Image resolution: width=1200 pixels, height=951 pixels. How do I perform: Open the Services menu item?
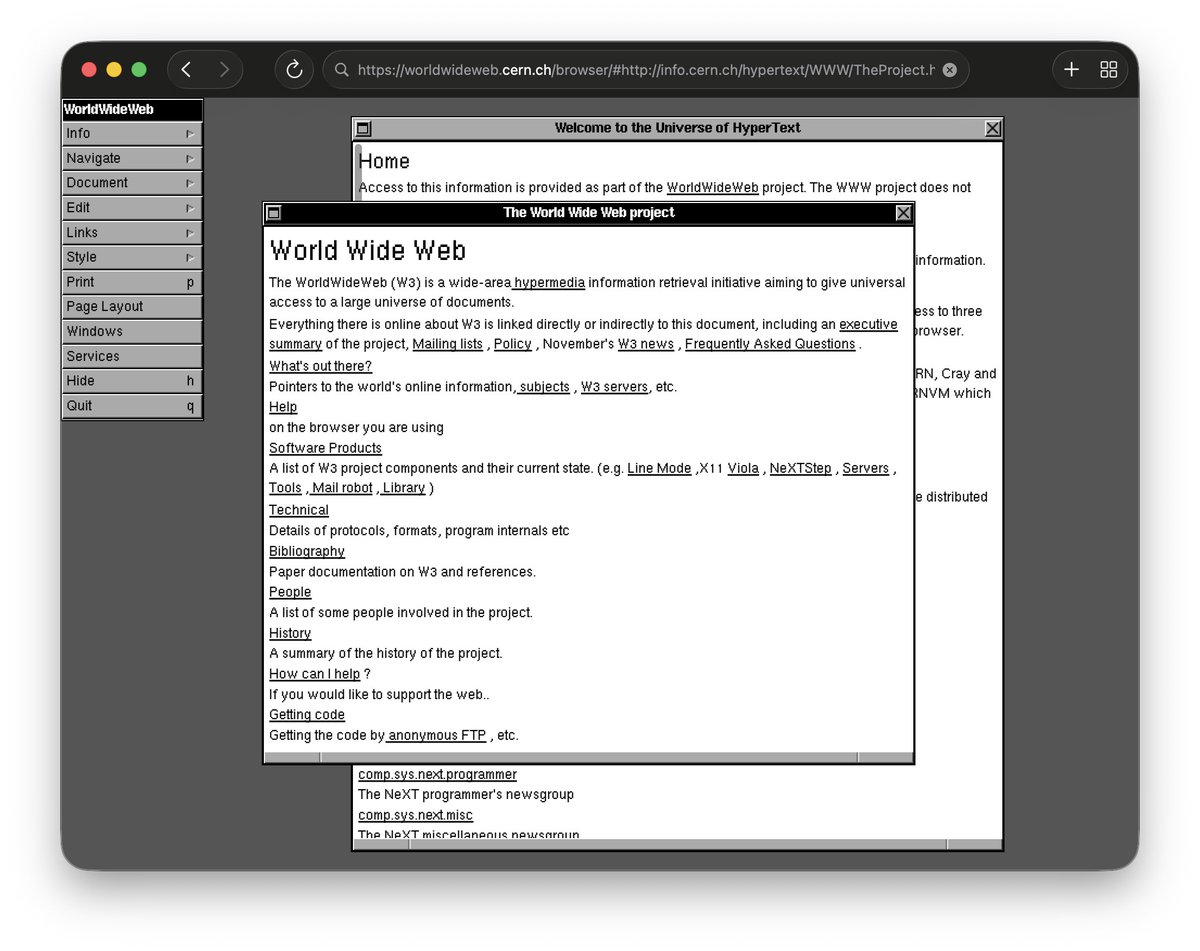coord(132,357)
